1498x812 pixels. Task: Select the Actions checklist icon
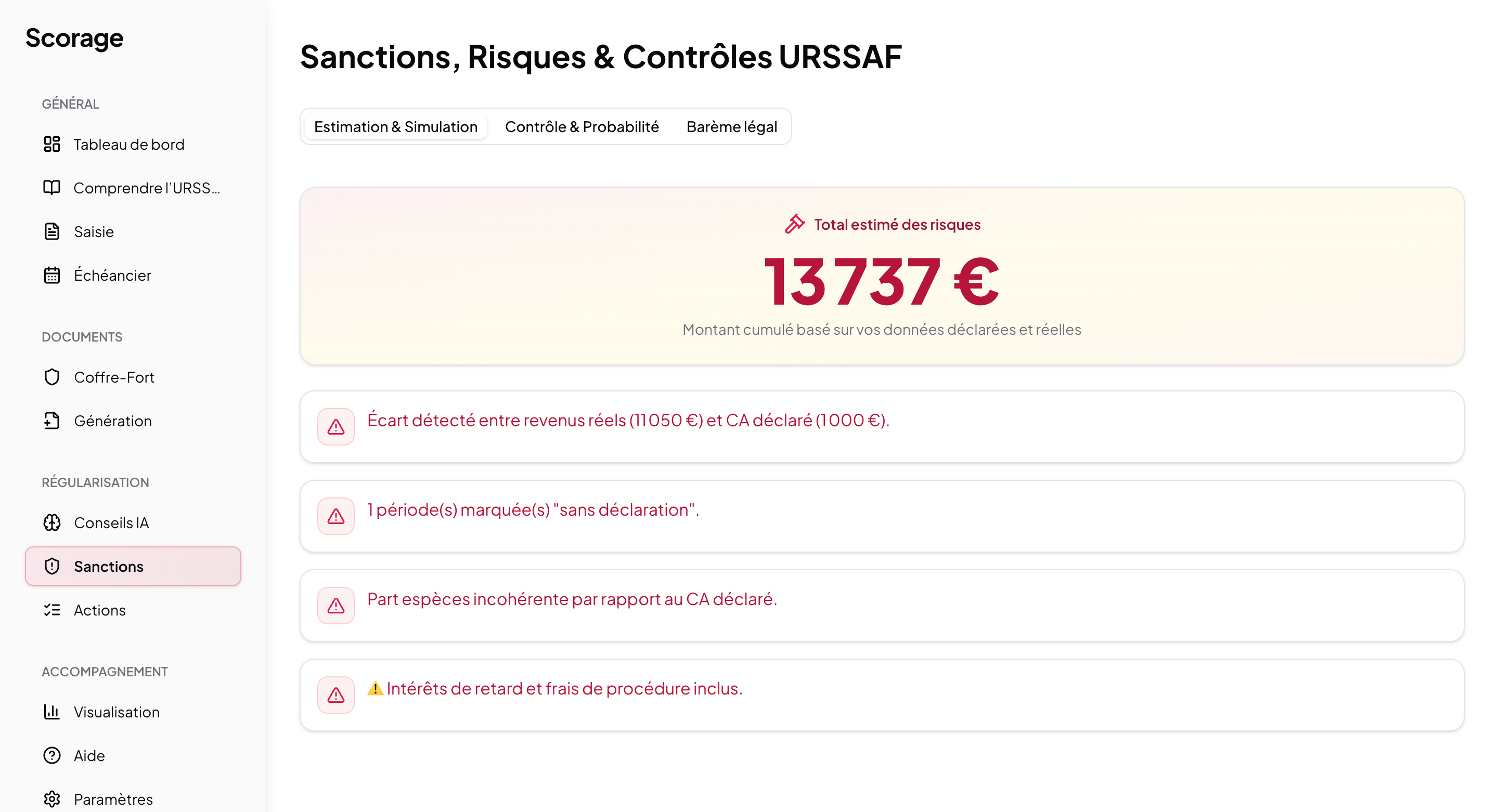click(53, 610)
